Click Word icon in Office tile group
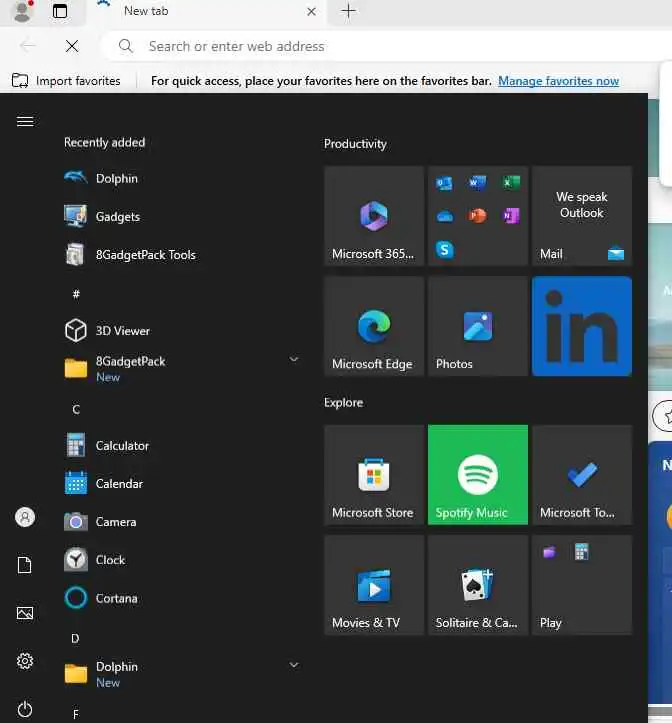Screen dimensions: 672x723 pyautogui.click(x=477, y=183)
